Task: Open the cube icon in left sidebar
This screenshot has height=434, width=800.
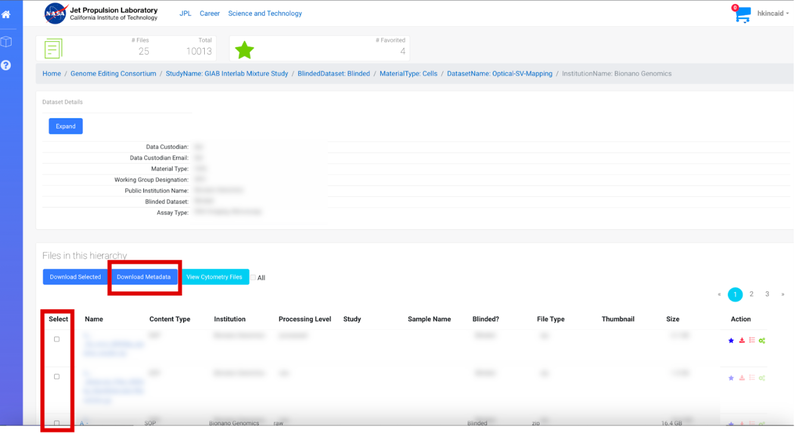Action: pyautogui.click(x=6, y=42)
